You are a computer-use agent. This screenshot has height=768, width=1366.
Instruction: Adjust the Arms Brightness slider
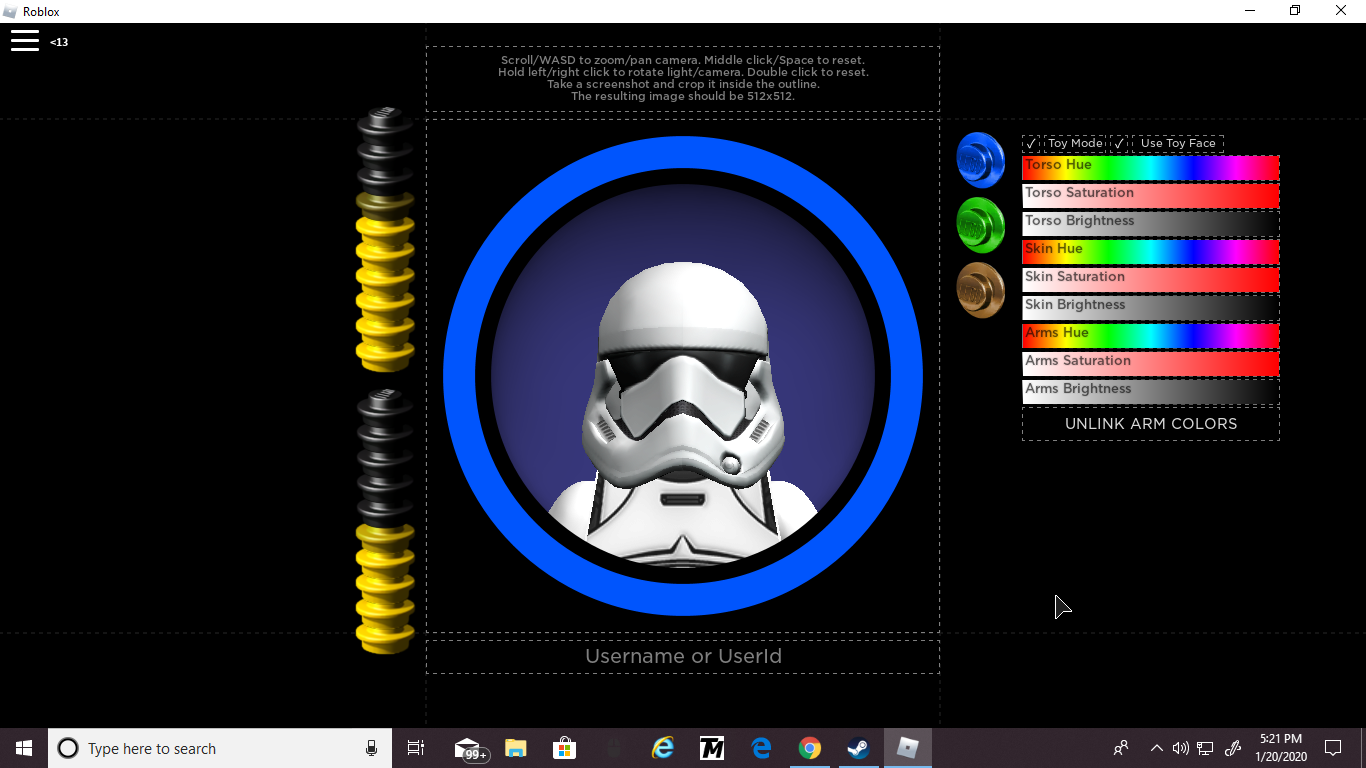(1150, 391)
